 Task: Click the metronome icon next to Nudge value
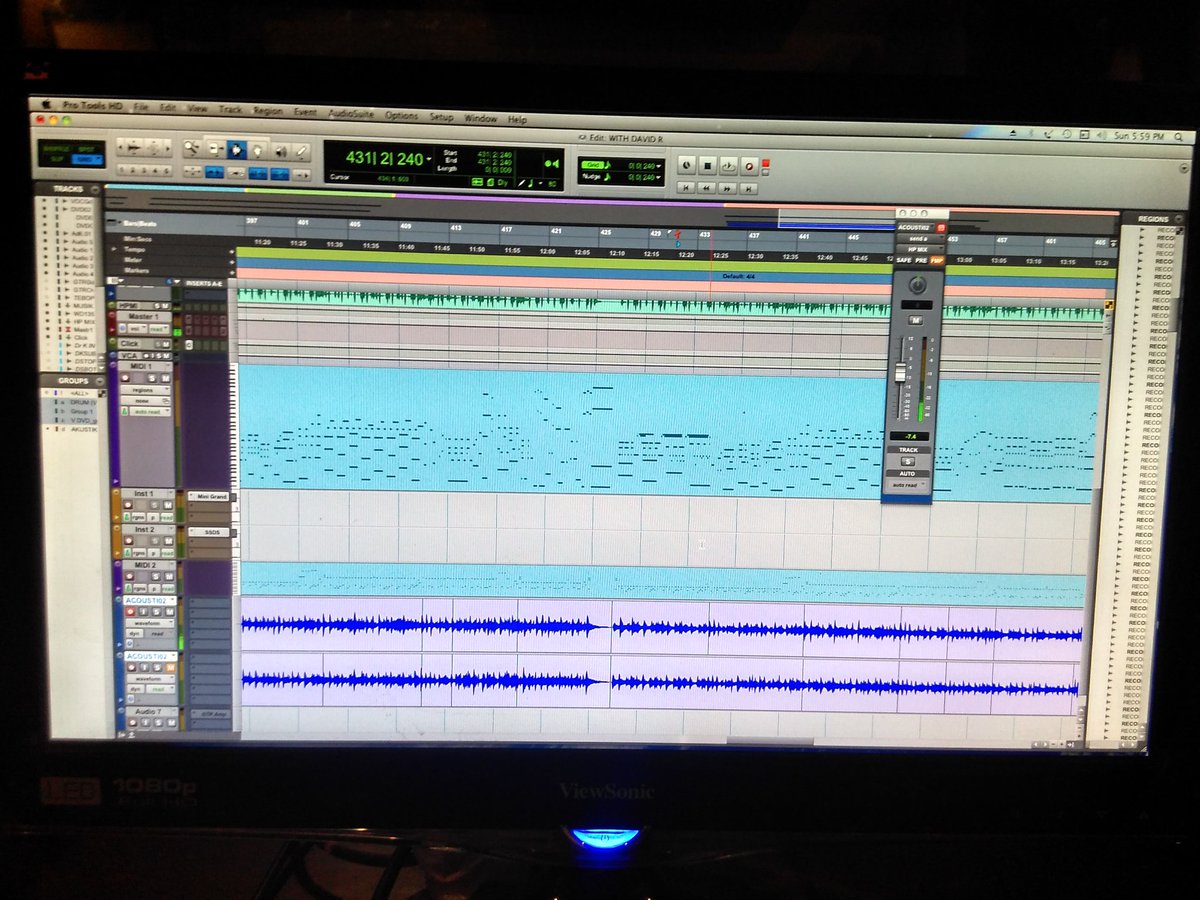607,175
